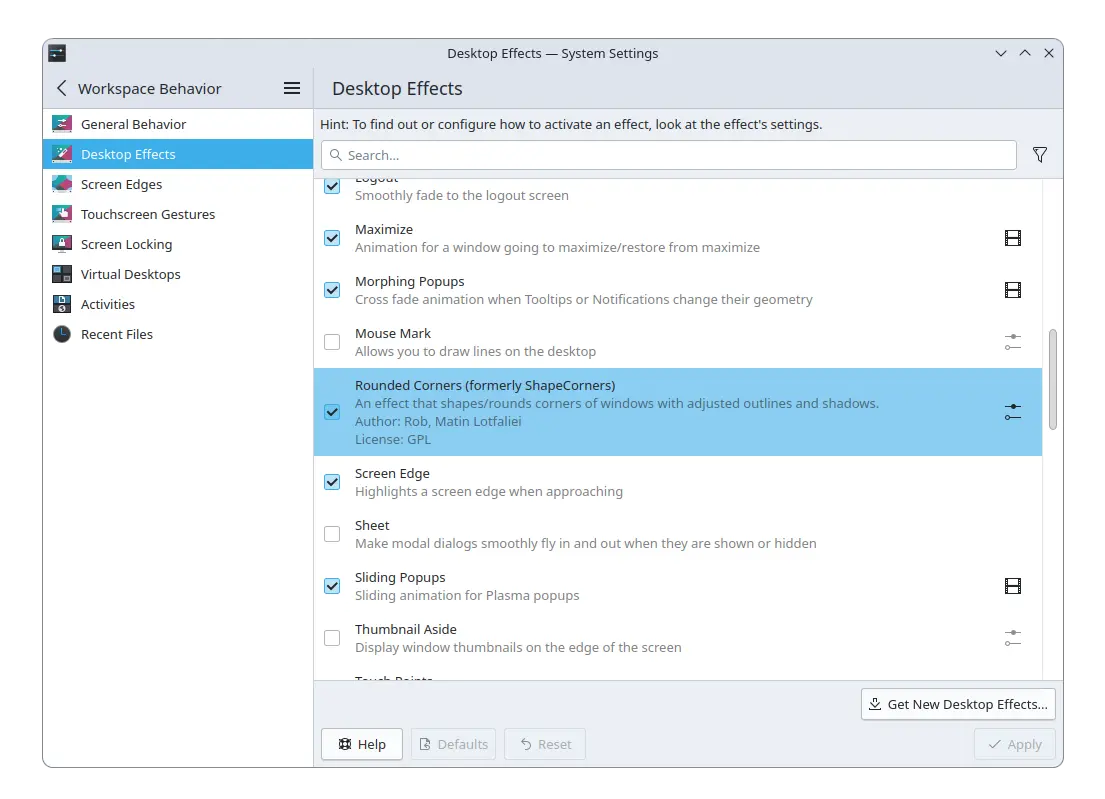The image size is (1105, 799).
Task: Play the Sliding Popups preview video
Action: click(1013, 586)
